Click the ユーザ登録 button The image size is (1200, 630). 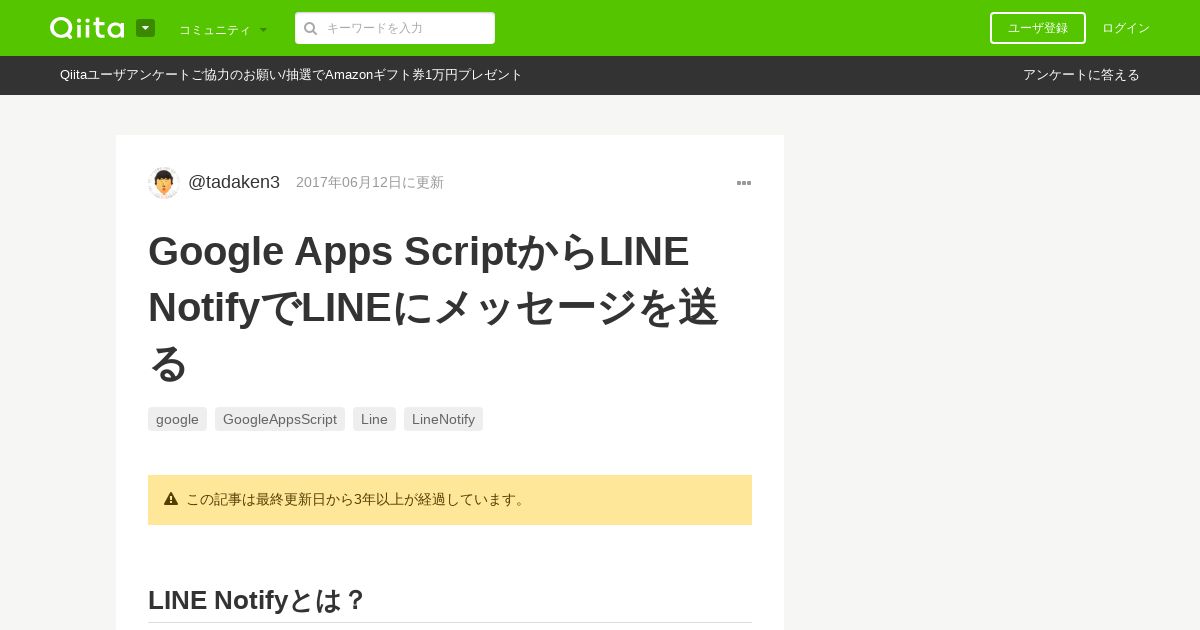click(1038, 28)
